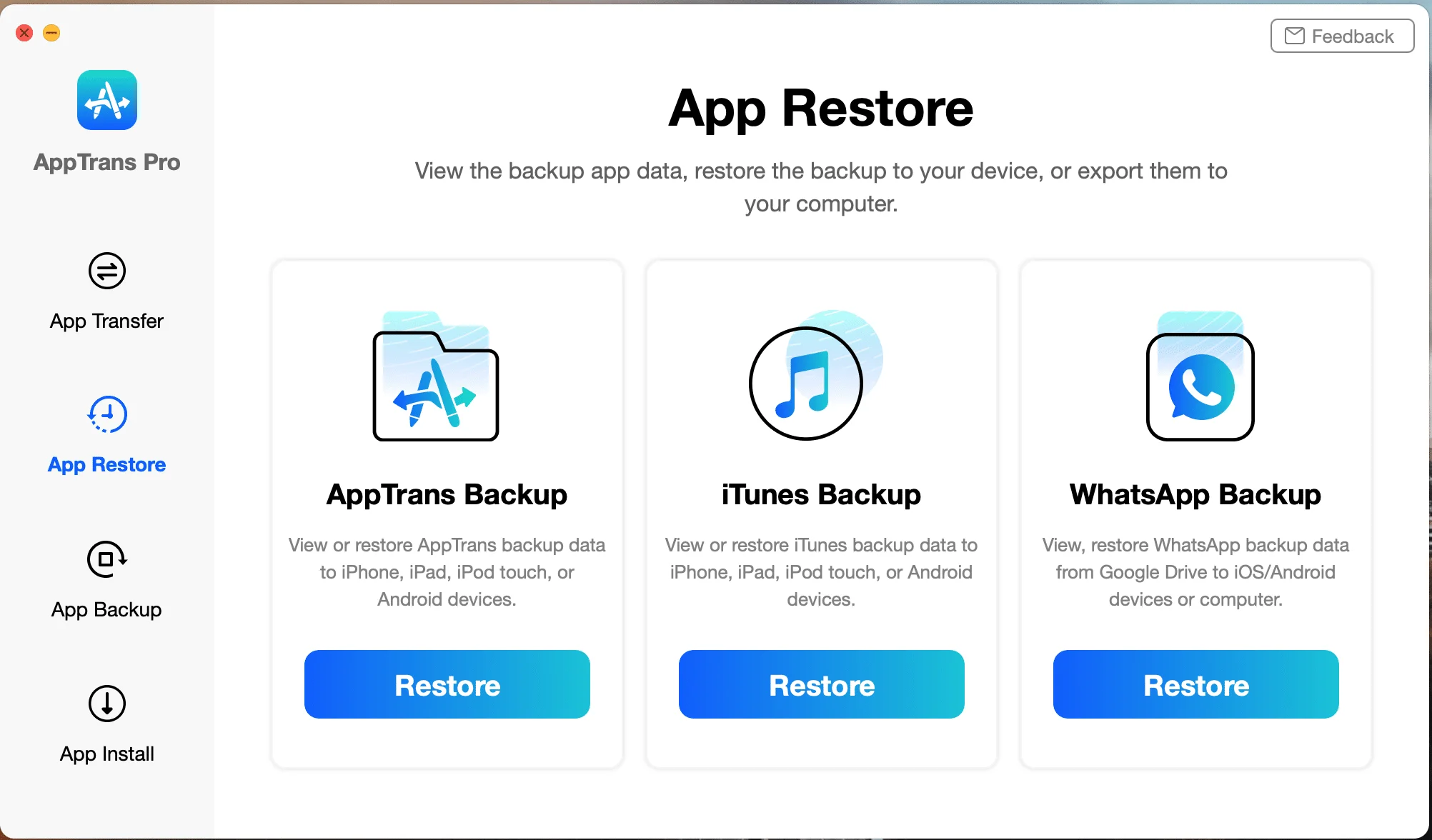Toggle App Transfer selection
1432x840 pixels.
click(x=106, y=290)
